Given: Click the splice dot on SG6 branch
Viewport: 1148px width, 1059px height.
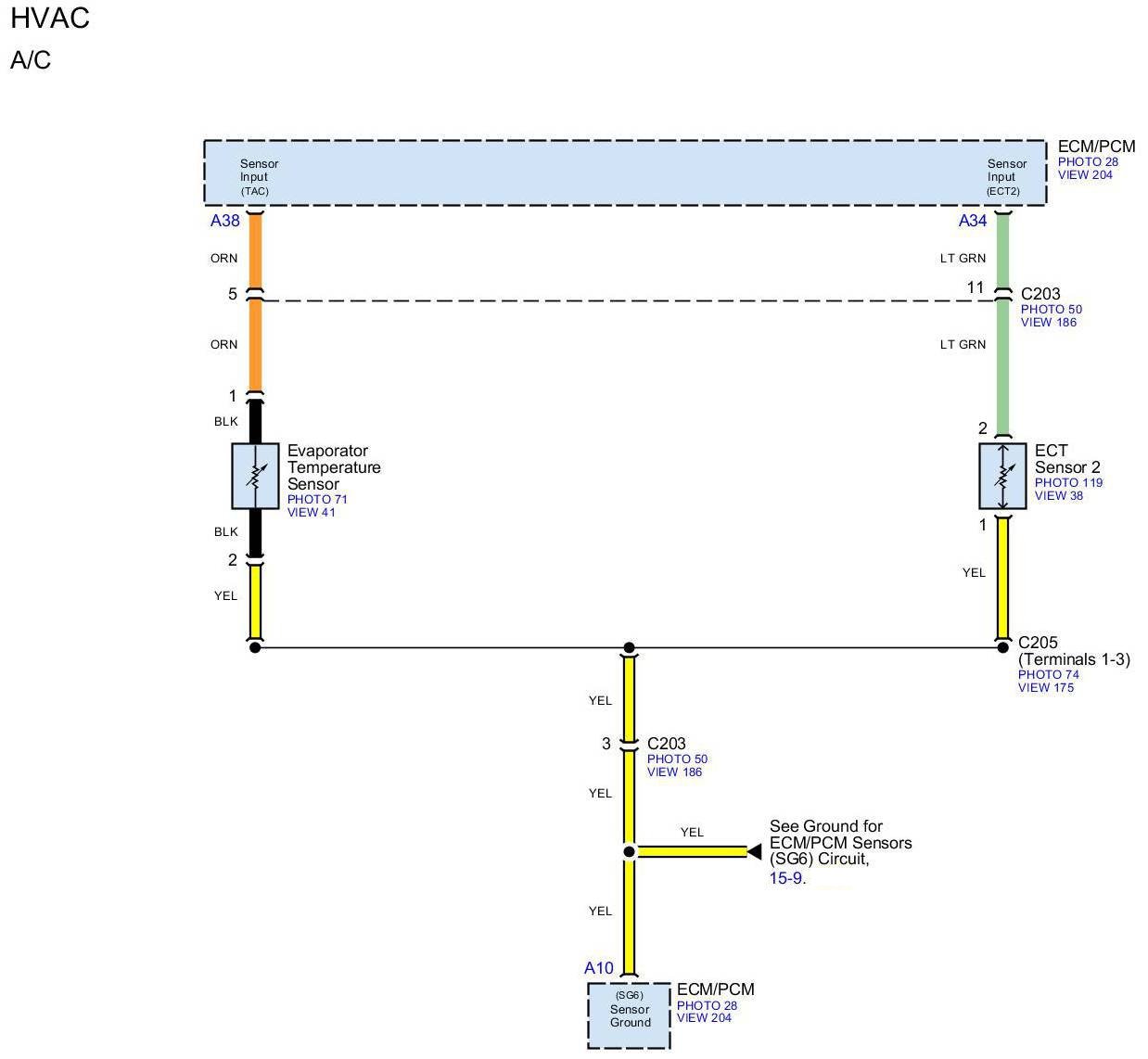Looking at the screenshot, I should pos(629,851).
